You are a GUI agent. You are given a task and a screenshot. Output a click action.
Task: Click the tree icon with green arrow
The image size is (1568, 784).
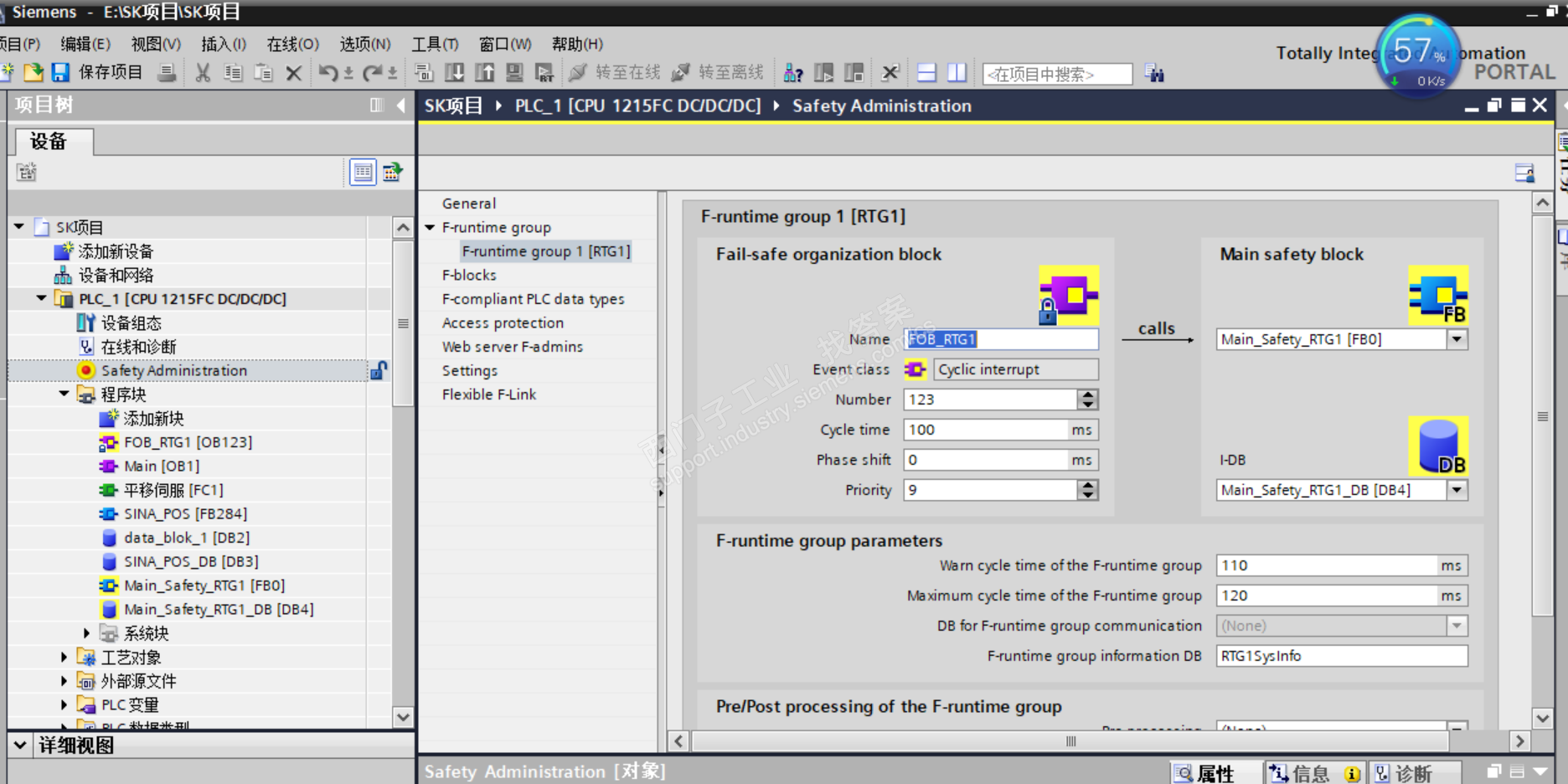point(392,173)
